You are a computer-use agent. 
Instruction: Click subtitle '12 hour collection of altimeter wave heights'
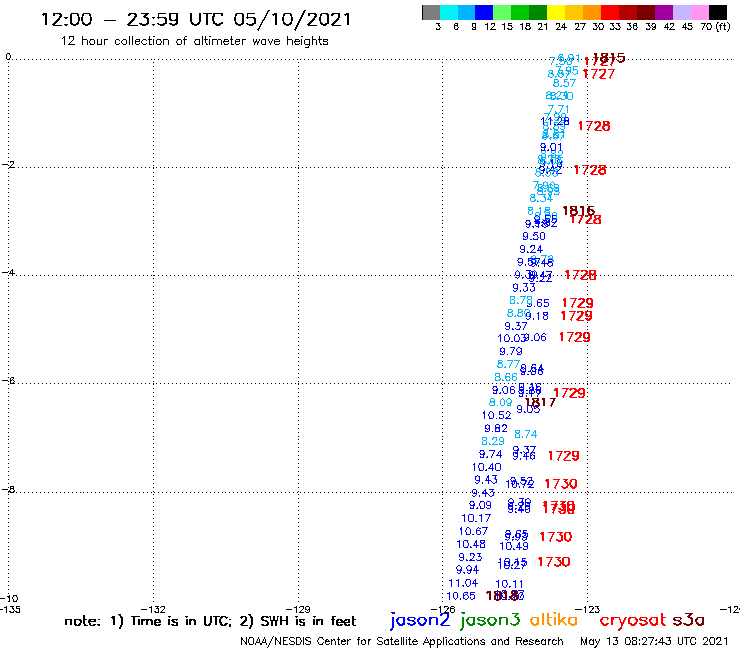point(194,41)
